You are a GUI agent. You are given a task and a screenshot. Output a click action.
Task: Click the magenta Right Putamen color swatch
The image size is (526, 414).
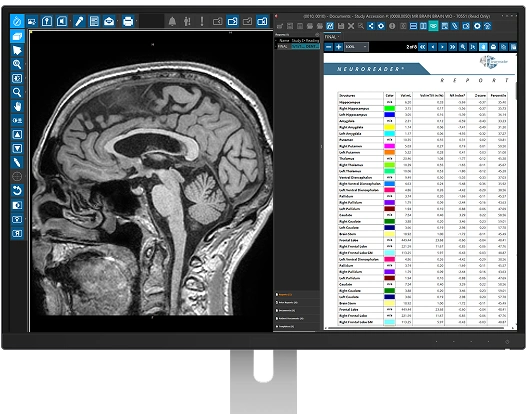(389, 146)
